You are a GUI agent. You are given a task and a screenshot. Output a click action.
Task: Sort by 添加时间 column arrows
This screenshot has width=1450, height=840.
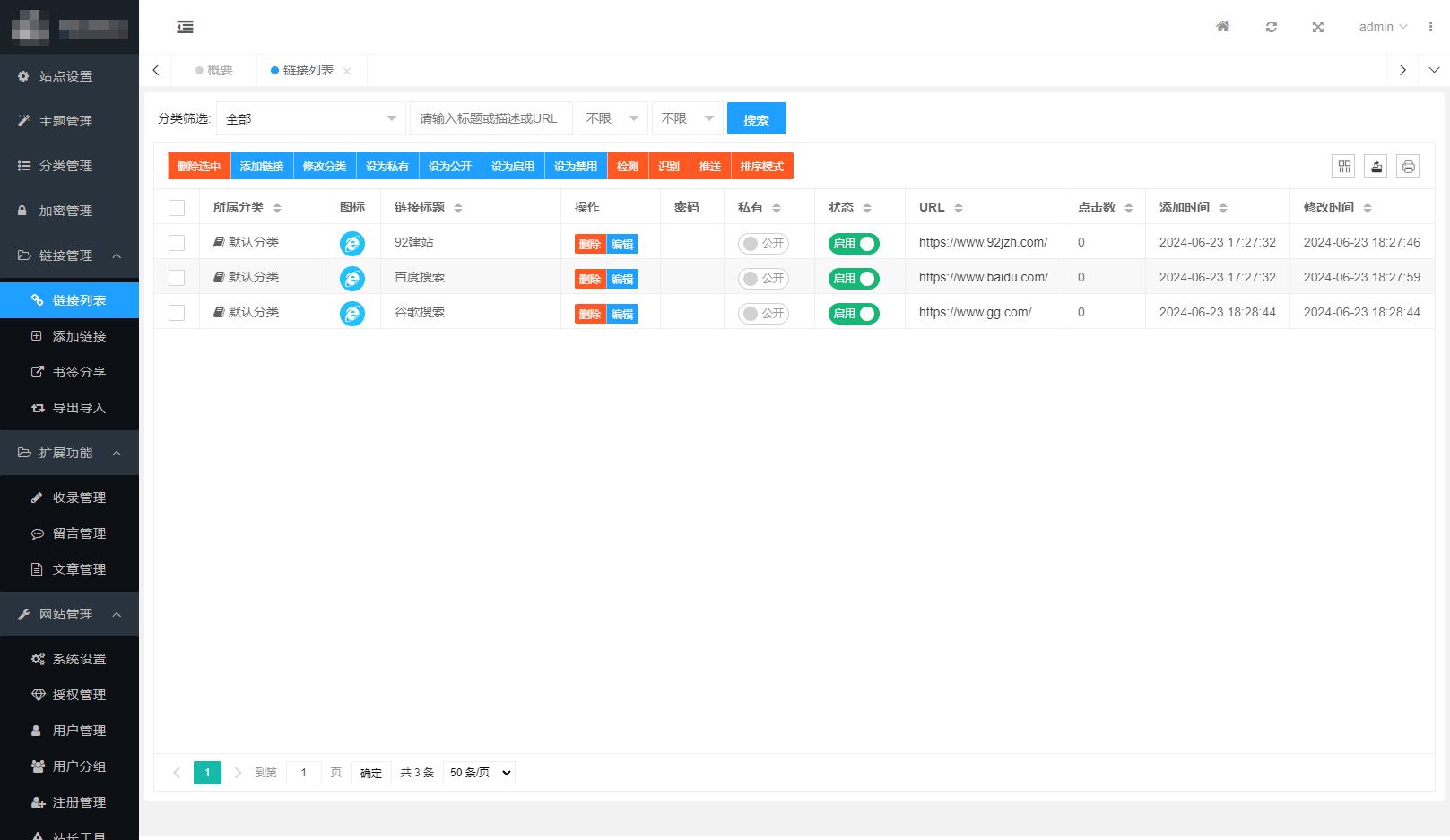[1223, 208]
